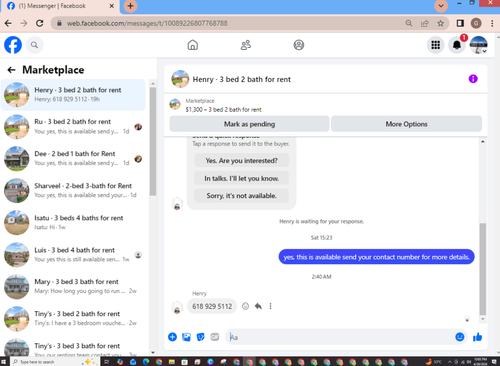Screen dimensions: 500x366
Task: Open a new browser tab
Action: pos(130,6)
